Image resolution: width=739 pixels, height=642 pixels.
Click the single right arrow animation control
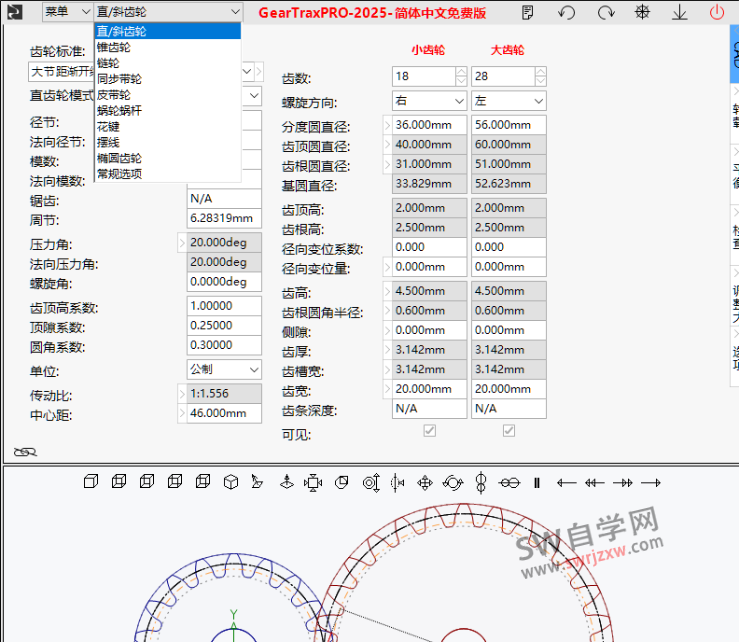(x=651, y=483)
